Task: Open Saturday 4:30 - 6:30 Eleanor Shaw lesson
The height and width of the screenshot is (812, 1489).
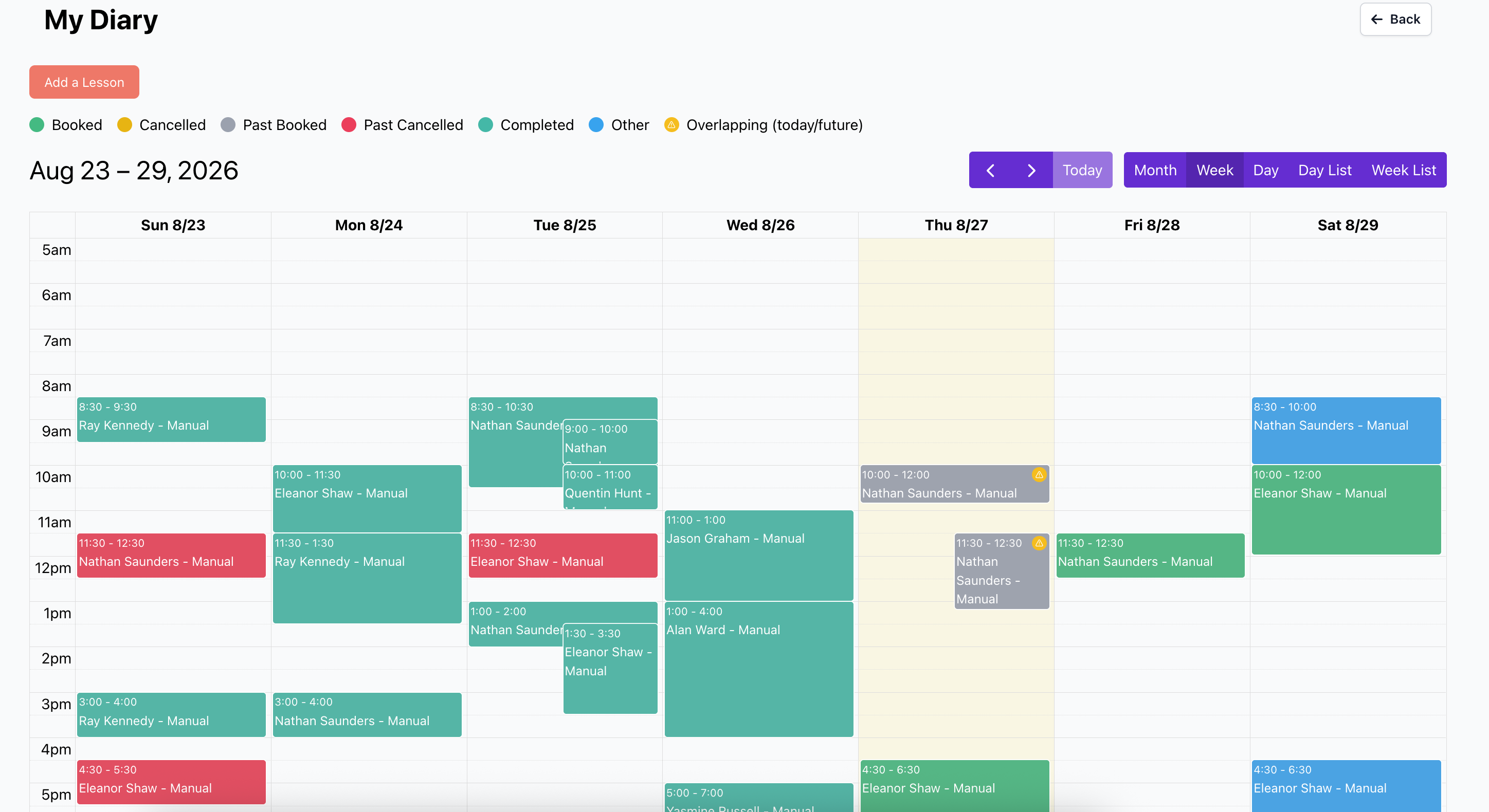Action: pyautogui.click(x=1346, y=786)
